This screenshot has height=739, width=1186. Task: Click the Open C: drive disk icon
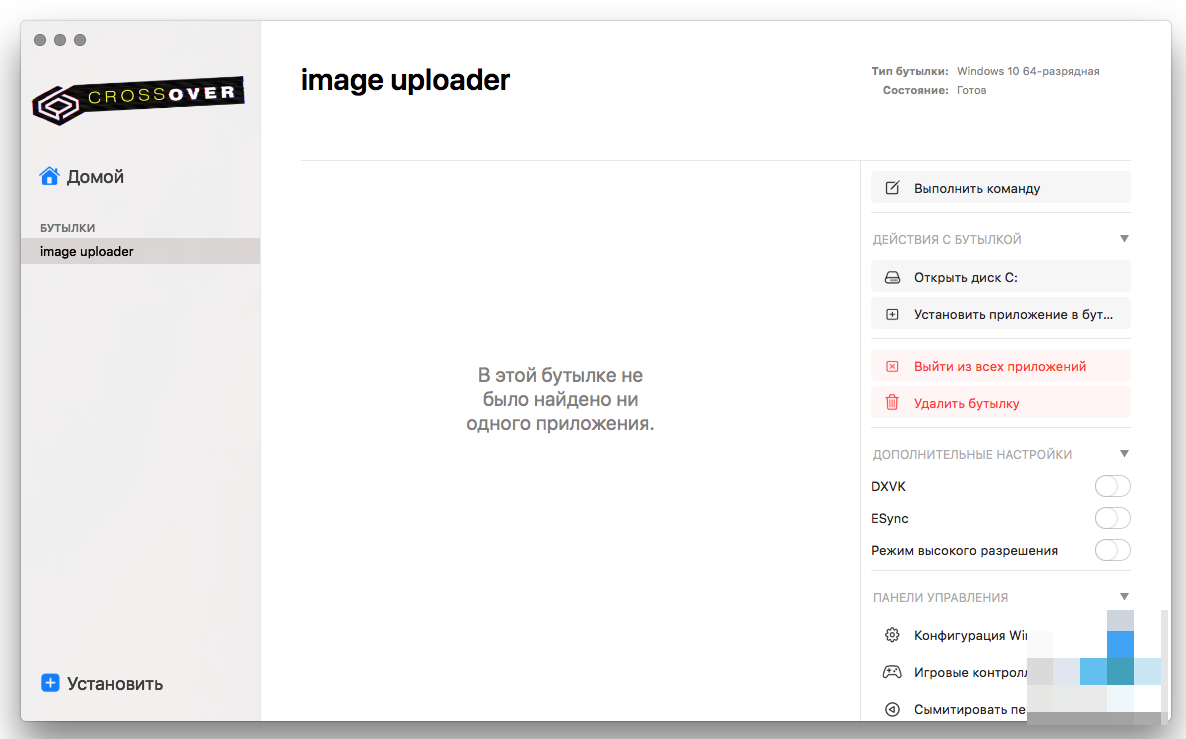[893, 277]
